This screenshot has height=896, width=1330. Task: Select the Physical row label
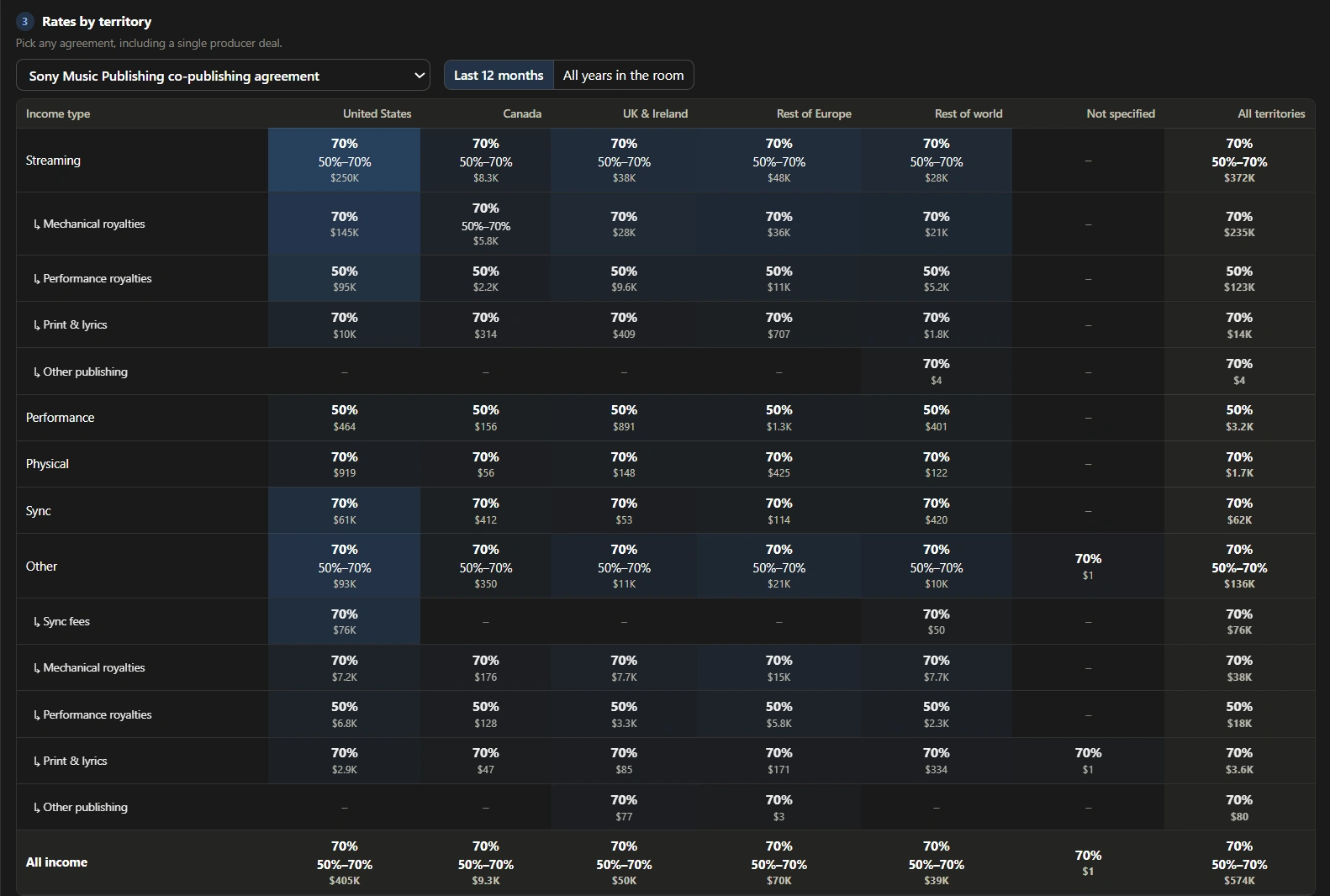(x=47, y=464)
